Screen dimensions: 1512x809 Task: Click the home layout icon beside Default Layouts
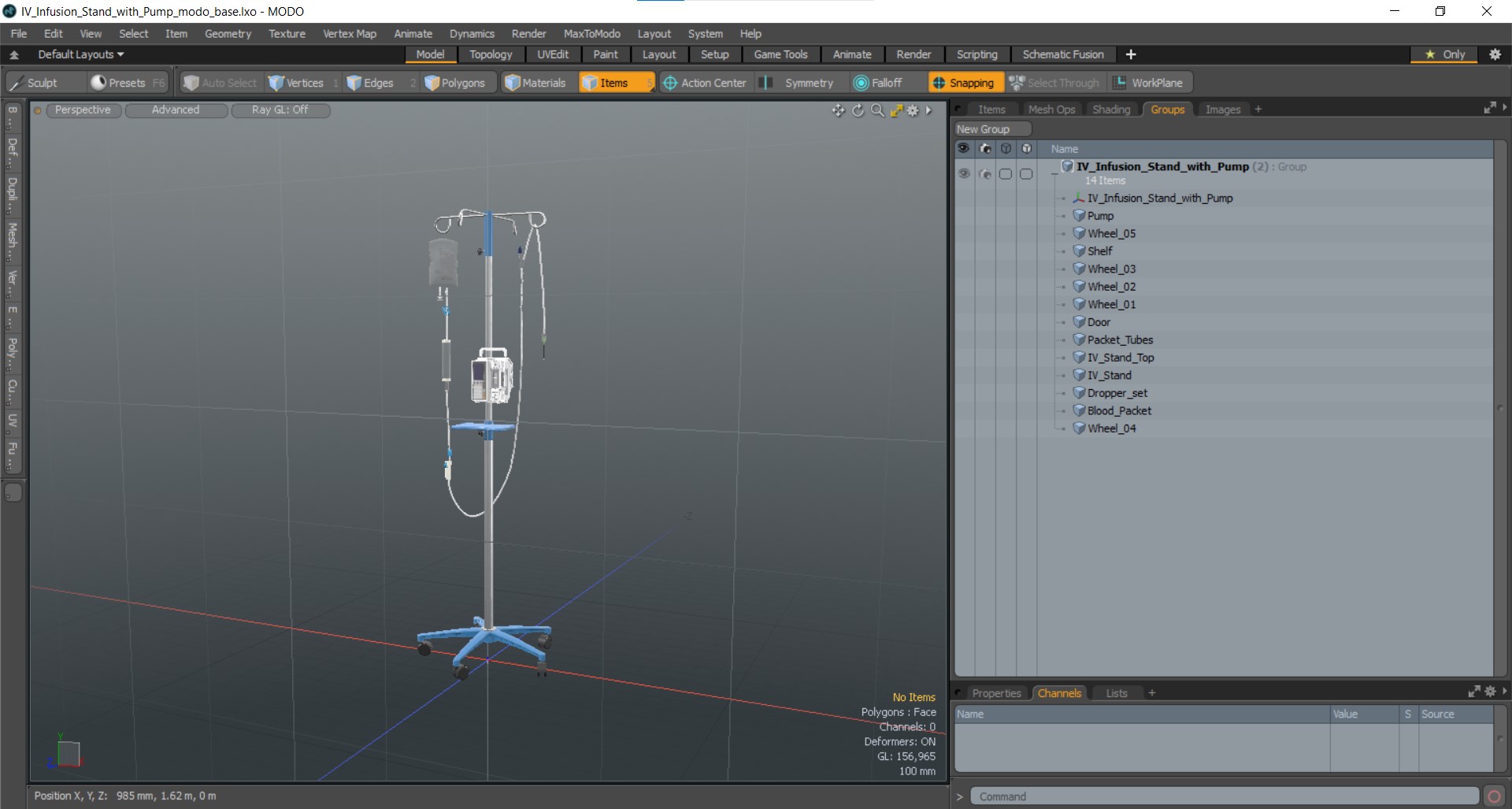click(14, 54)
